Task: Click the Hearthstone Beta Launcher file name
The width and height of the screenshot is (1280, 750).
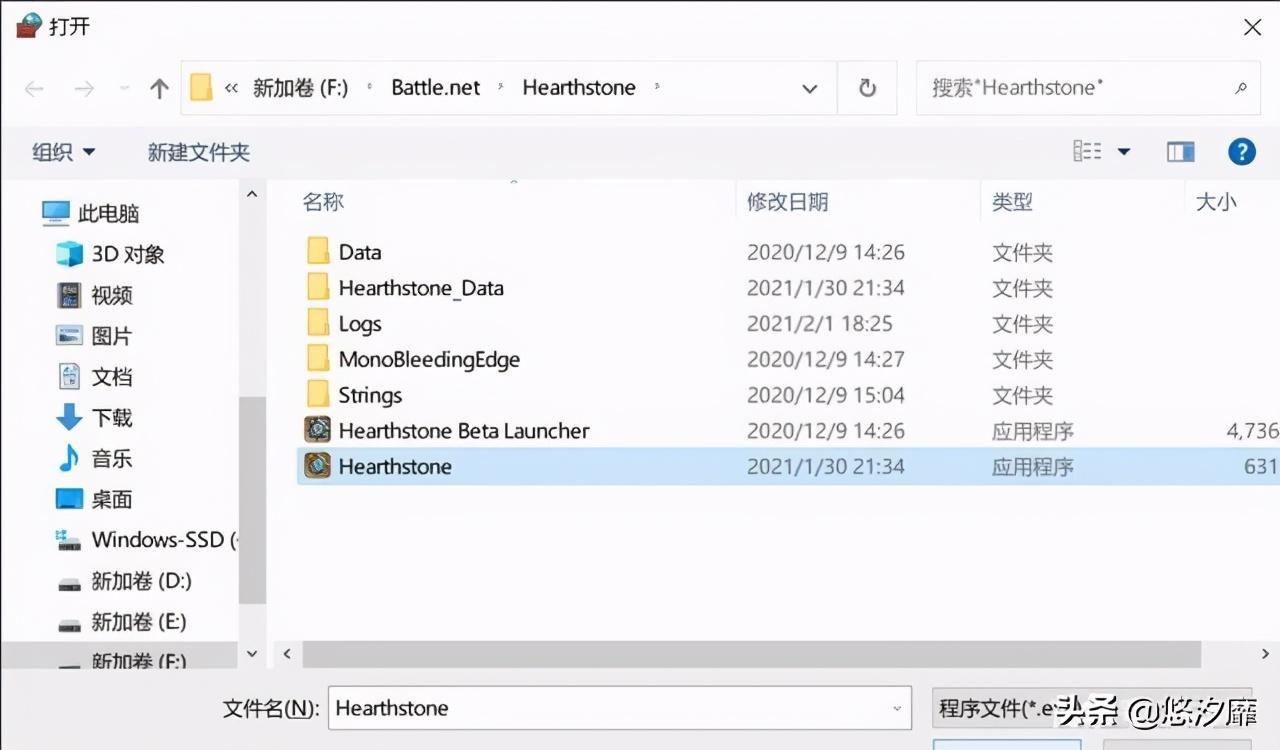Action: pyautogui.click(x=464, y=431)
